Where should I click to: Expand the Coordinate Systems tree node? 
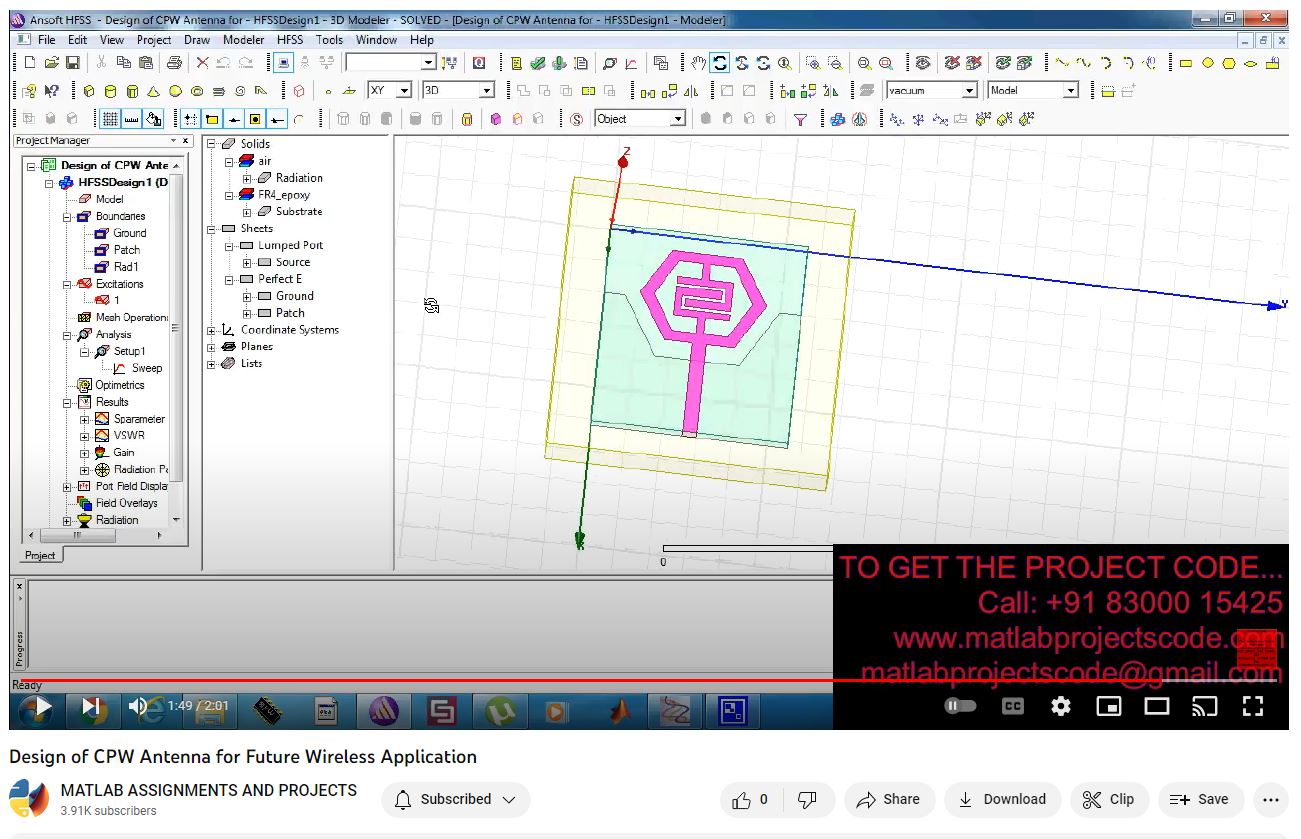point(212,330)
